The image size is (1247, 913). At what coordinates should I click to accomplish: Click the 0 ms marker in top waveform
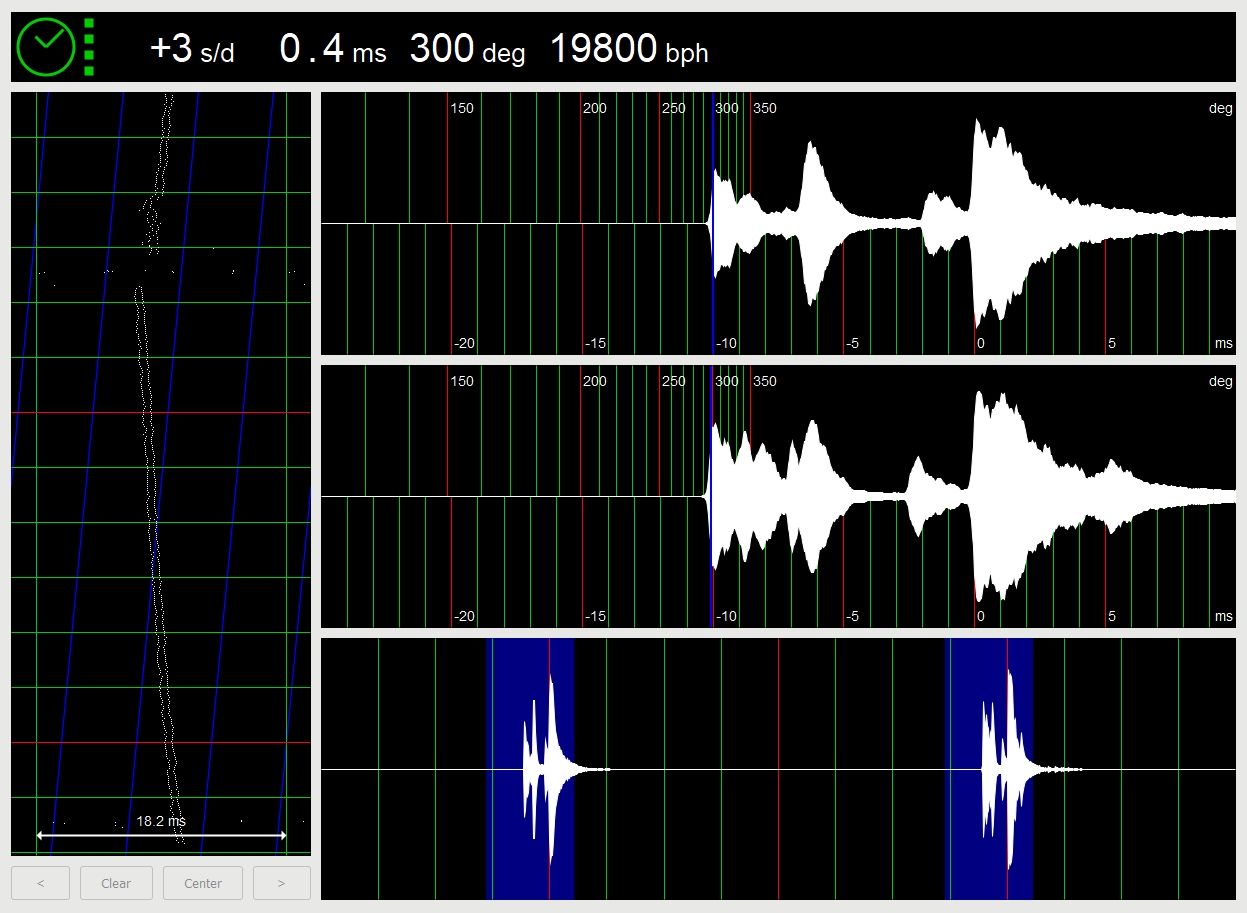tap(980, 343)
